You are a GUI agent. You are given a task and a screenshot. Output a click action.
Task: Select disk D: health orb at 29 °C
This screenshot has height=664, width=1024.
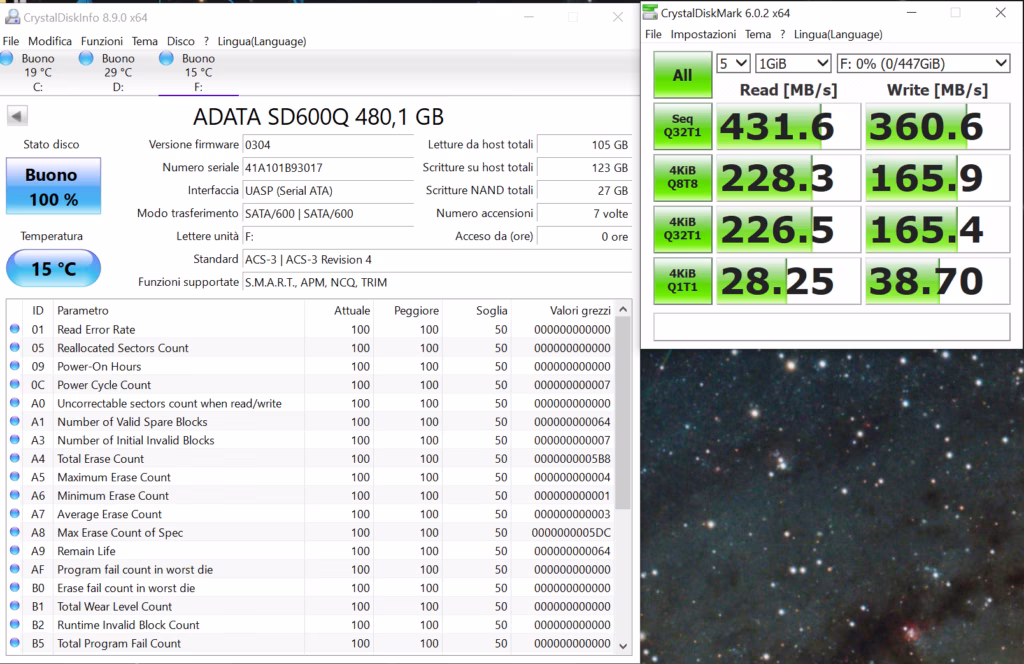(x=86, y=59)
